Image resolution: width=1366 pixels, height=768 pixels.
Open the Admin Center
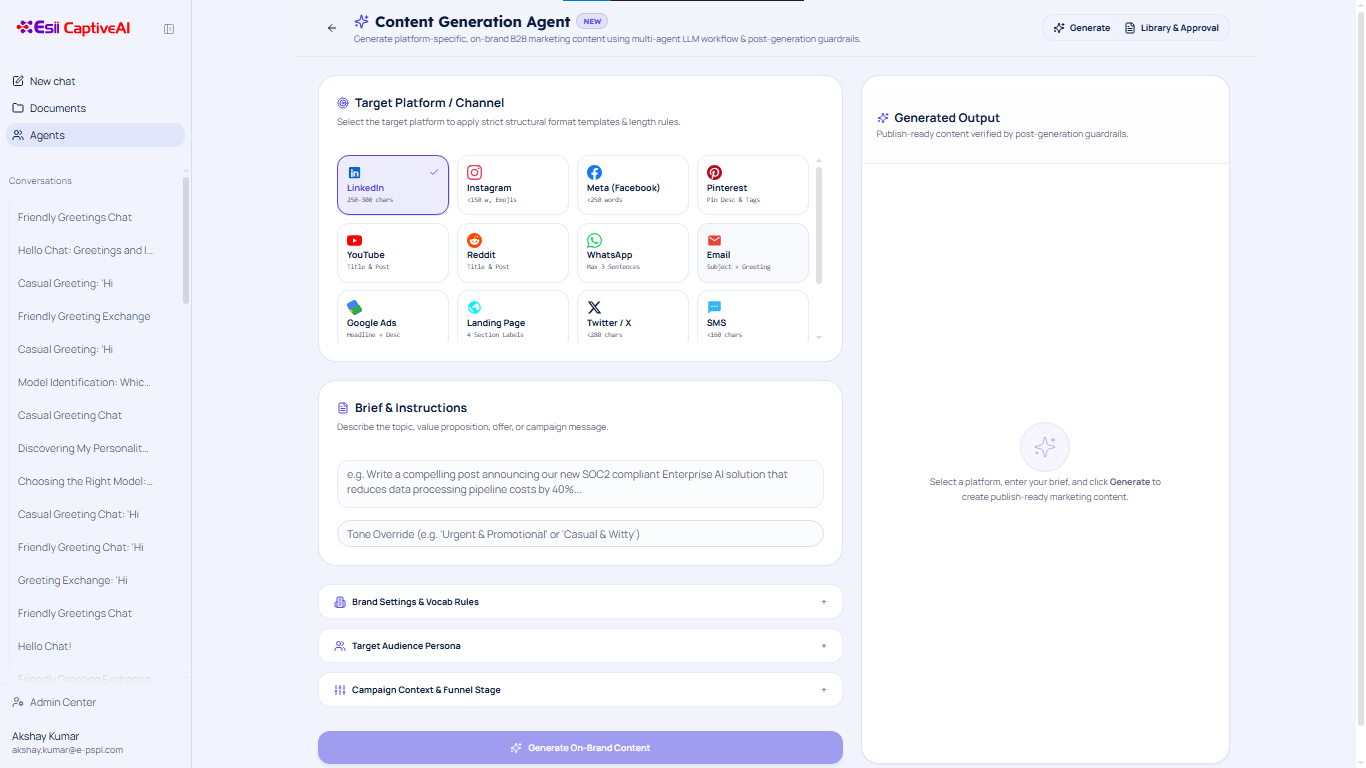click(95, 702)
